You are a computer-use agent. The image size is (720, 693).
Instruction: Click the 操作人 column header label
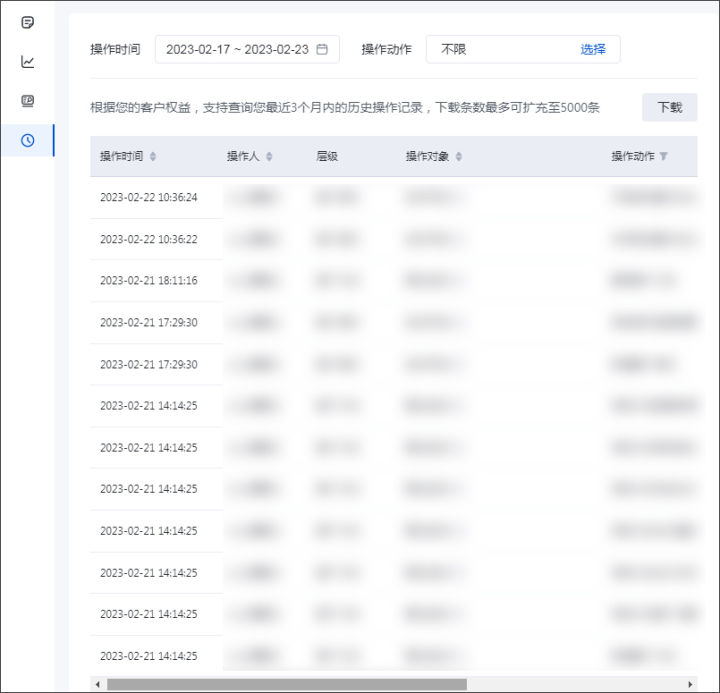(x=243, y=156)
